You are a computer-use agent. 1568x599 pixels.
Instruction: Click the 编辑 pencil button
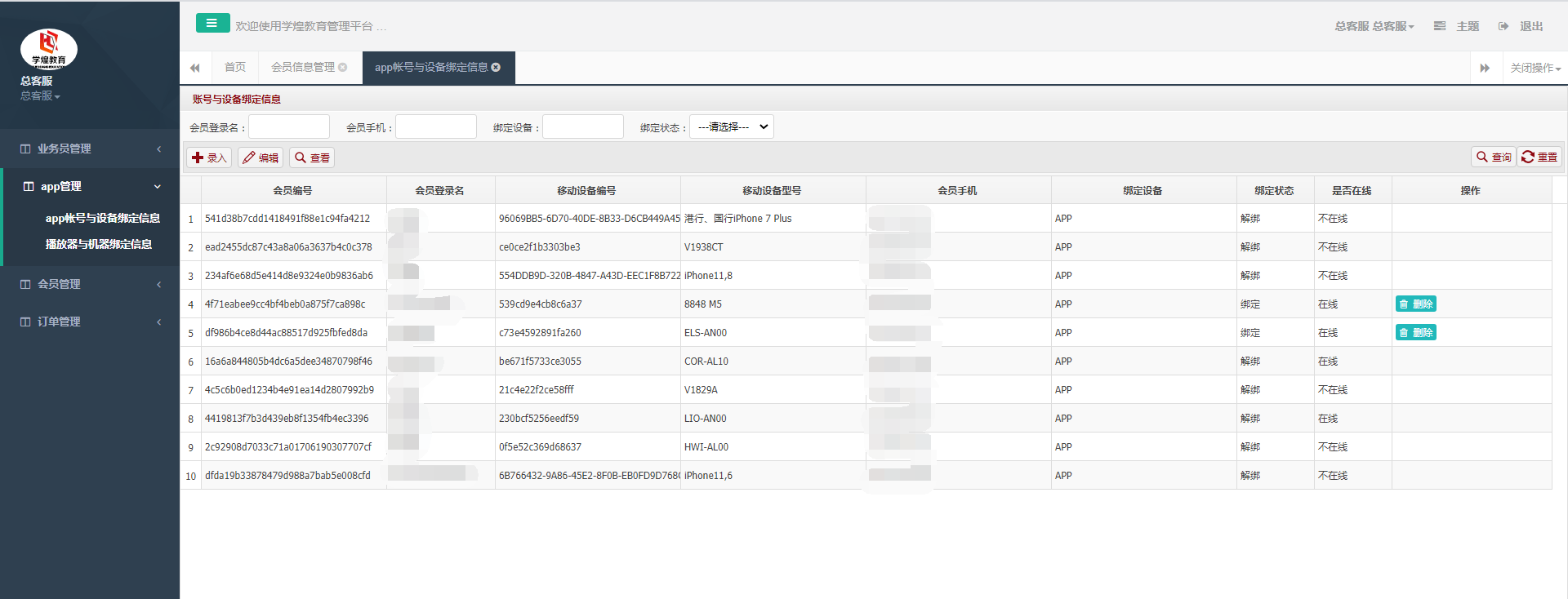click(261, 158)
